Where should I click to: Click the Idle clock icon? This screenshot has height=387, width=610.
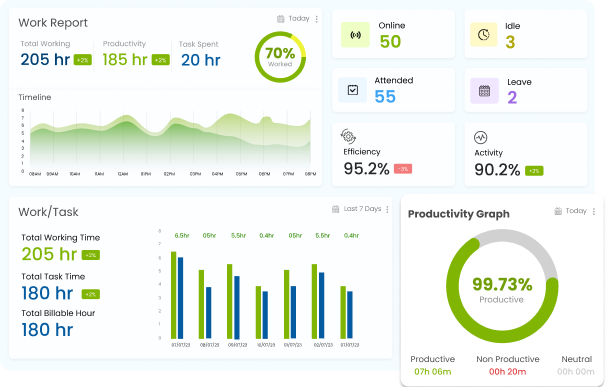(484, 35)
